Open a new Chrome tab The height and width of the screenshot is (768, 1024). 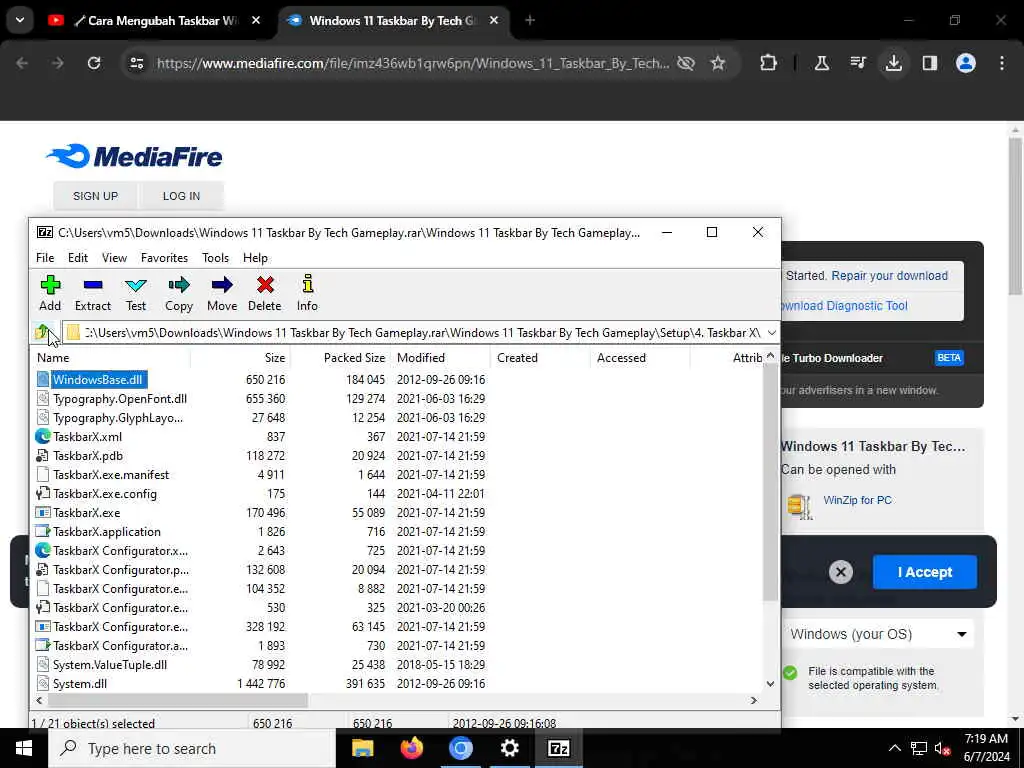coord(530,20)
